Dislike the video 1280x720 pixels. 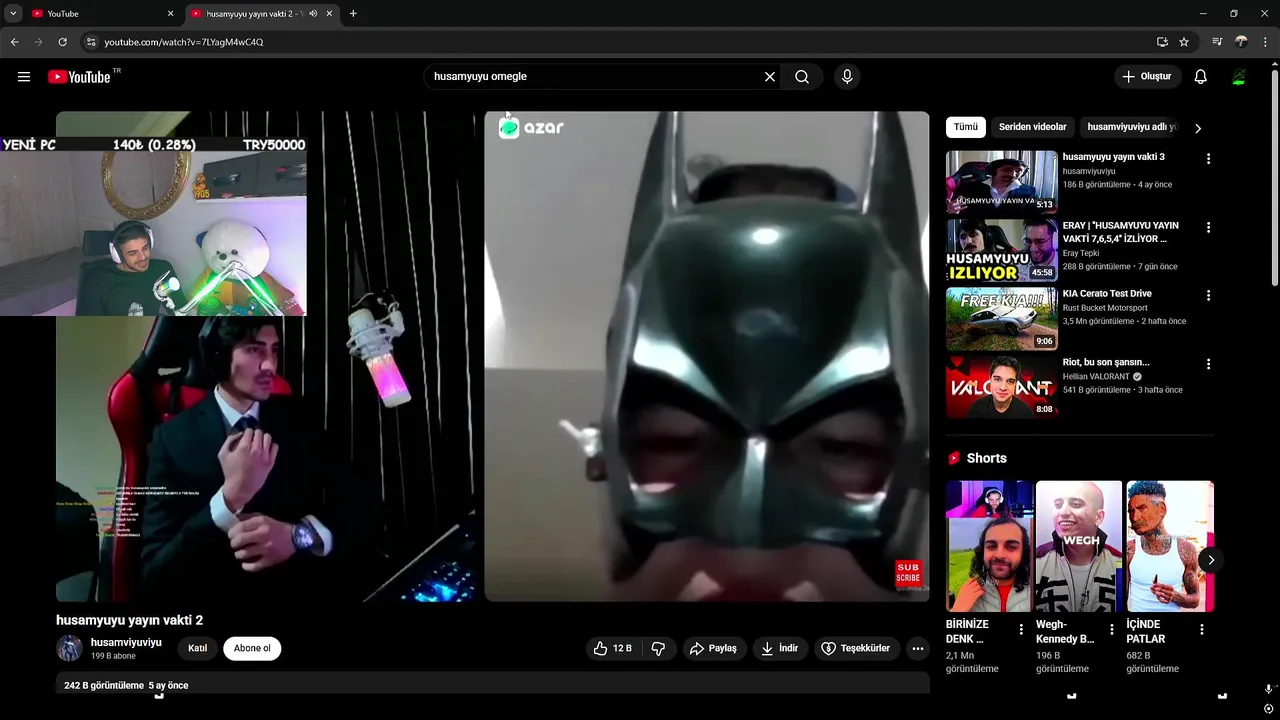click(658, 648)
